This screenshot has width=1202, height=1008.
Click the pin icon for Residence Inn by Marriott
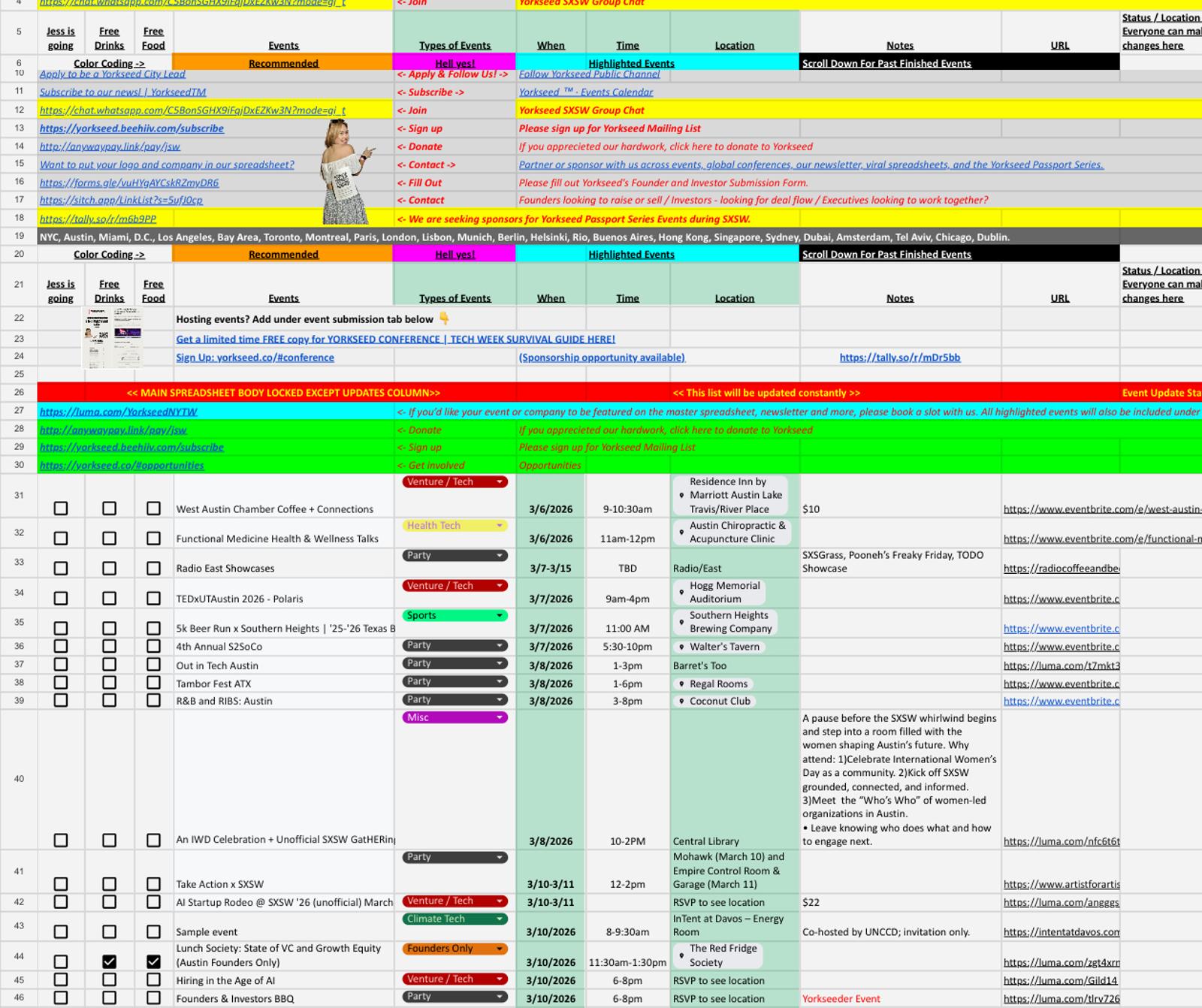[681, 495]
